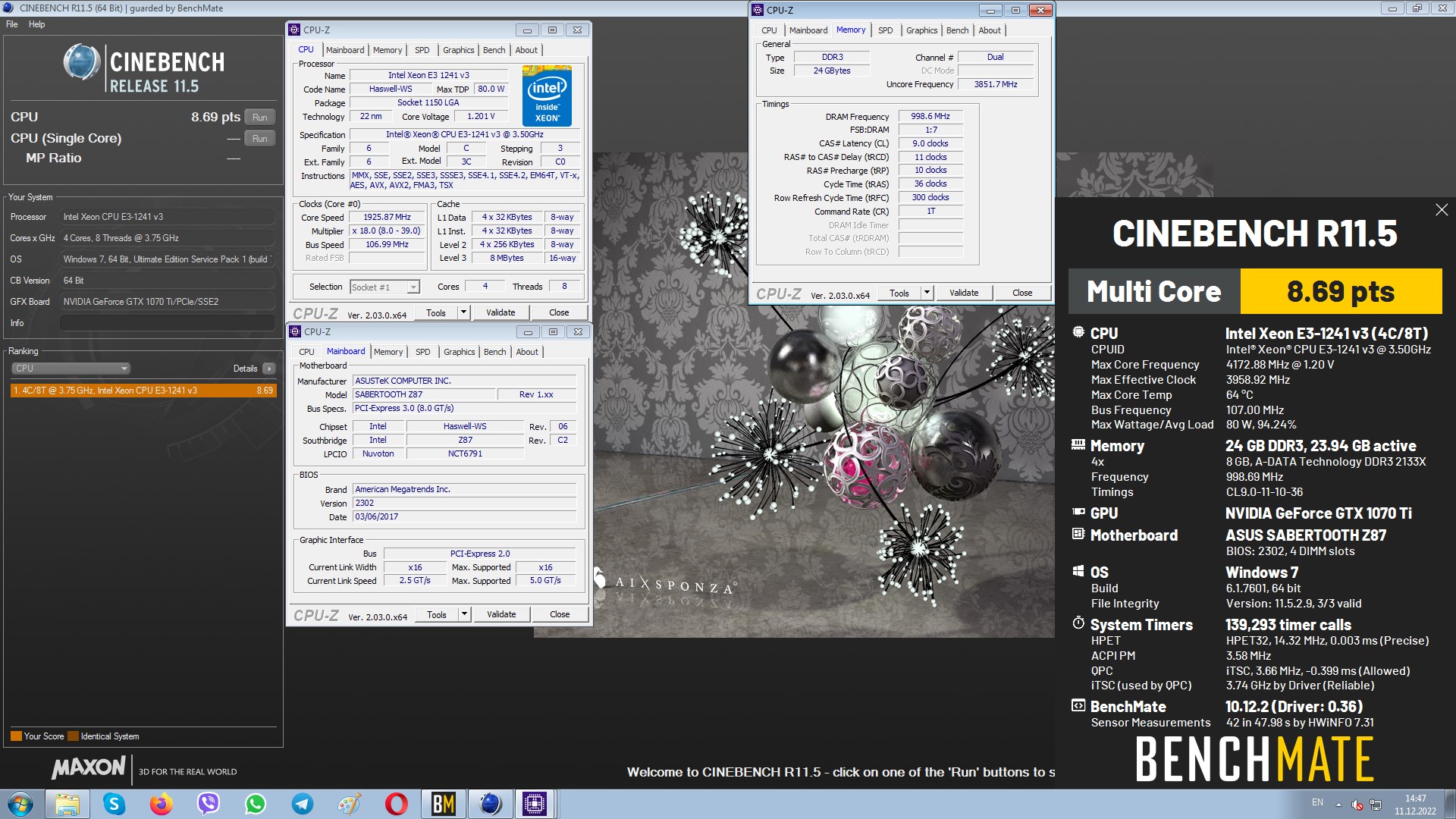Screen dimensions: 1456x819
Task: Click Validate in CPU-Z Memory window
Action: (964, 293)
